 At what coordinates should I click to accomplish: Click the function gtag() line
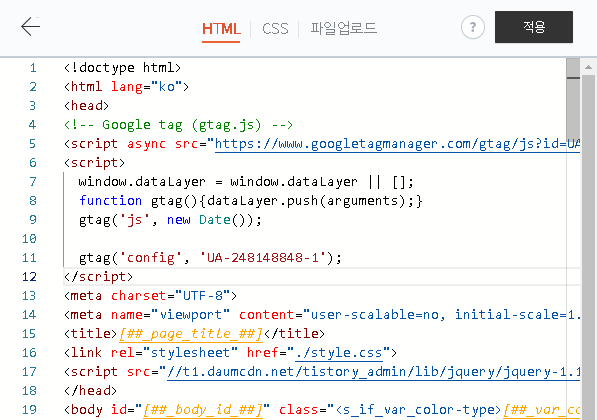tap(251, 201)
